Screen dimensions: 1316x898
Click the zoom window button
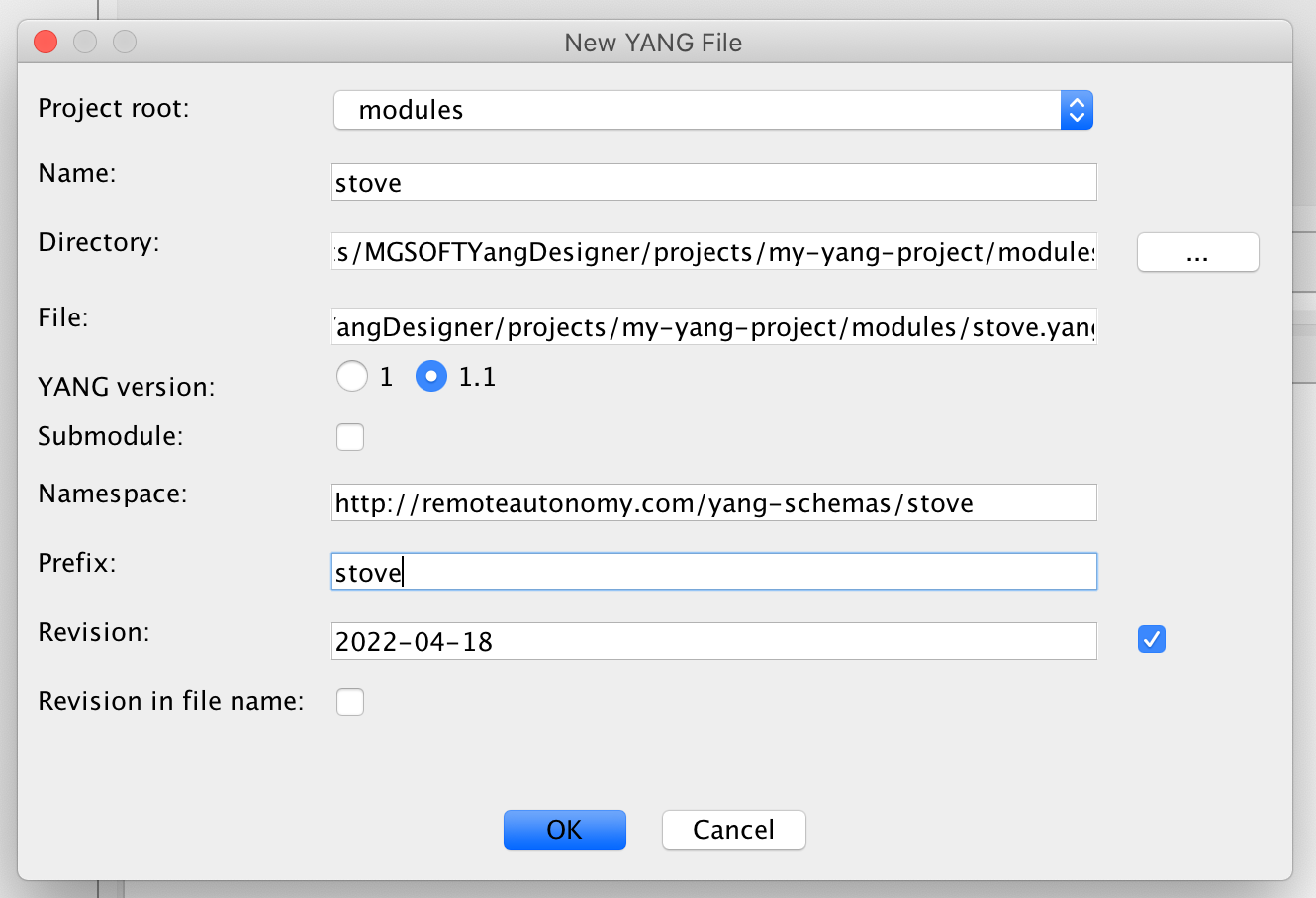(x=125, y=42)
